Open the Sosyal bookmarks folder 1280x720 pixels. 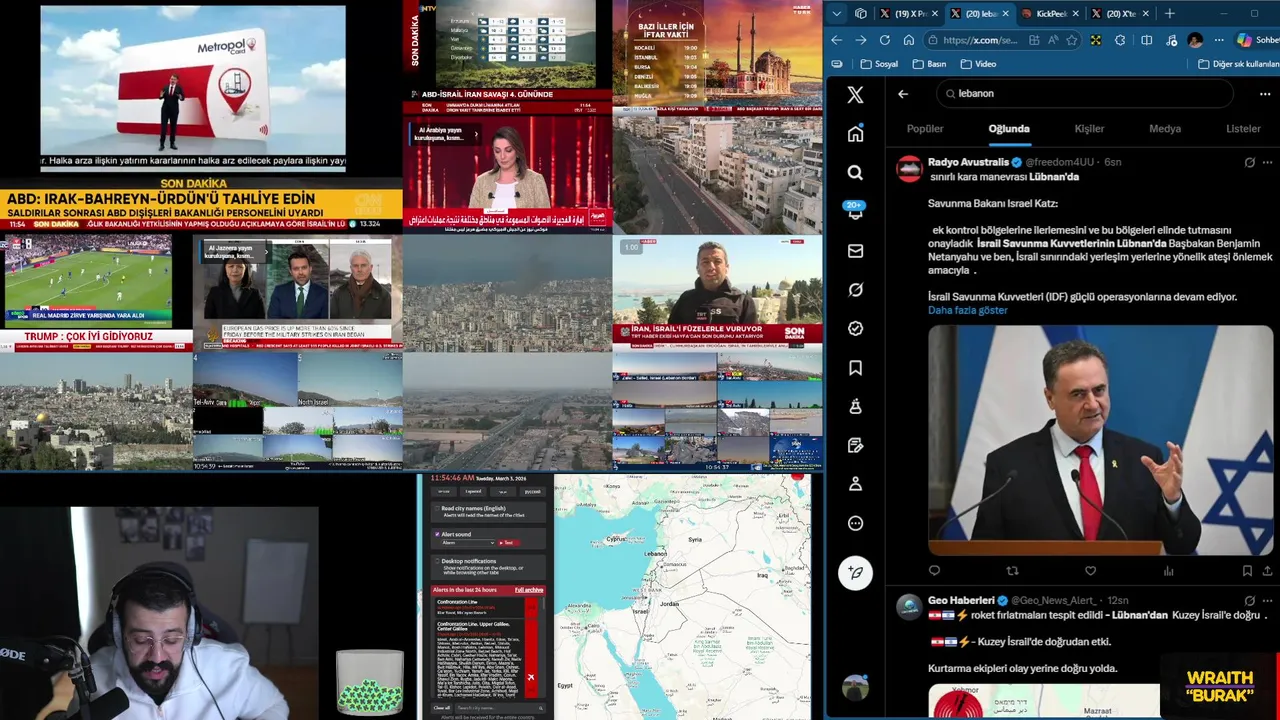click(878, 64)
